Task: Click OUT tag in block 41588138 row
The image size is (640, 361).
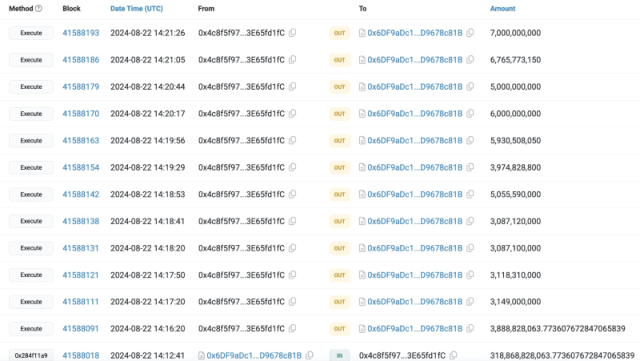Action: coord(340,221)
